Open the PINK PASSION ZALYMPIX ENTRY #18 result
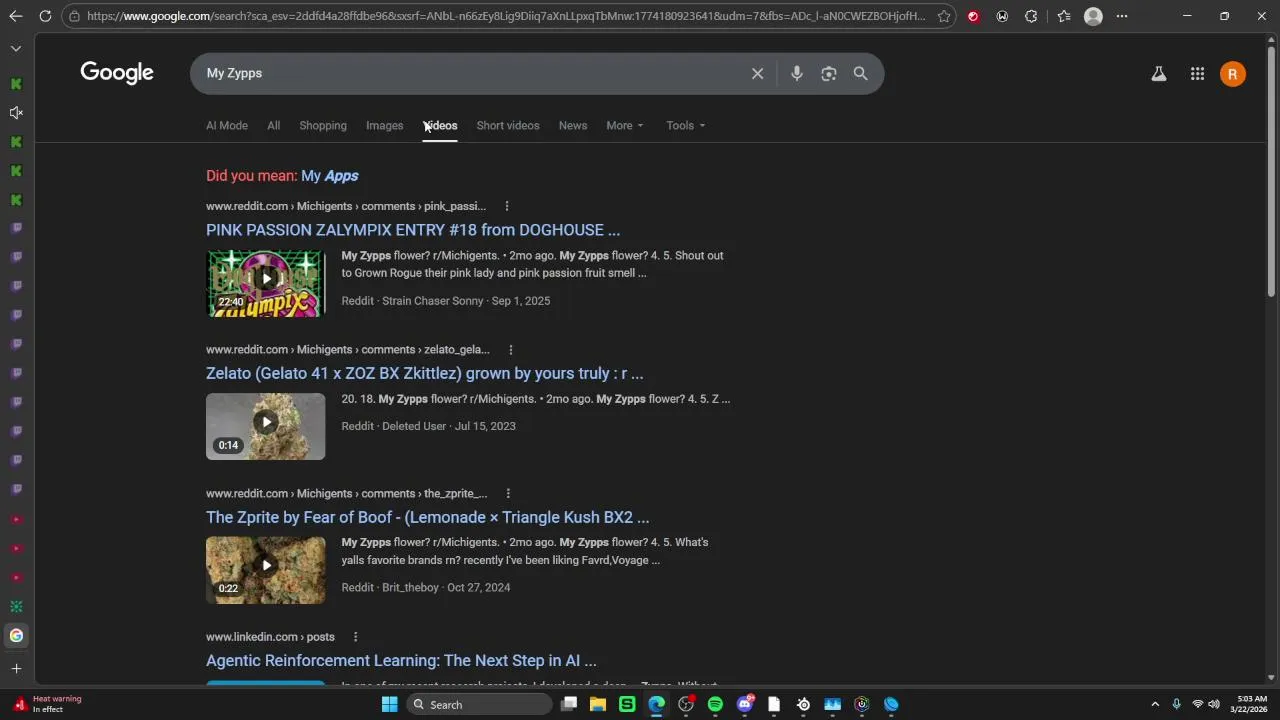This screenshot has height=720, width=1280. tap(413, 230)
